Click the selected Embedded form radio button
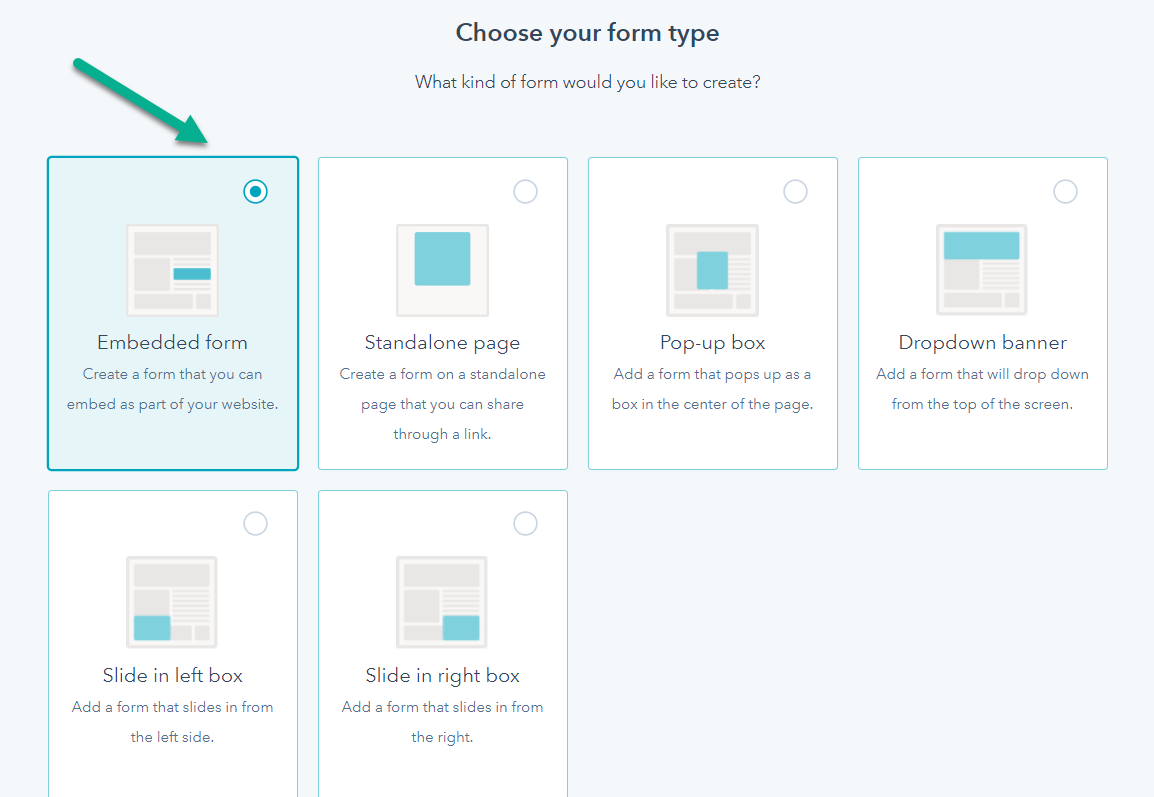The width and height of the screenshot is (1154, 797). 255,191
